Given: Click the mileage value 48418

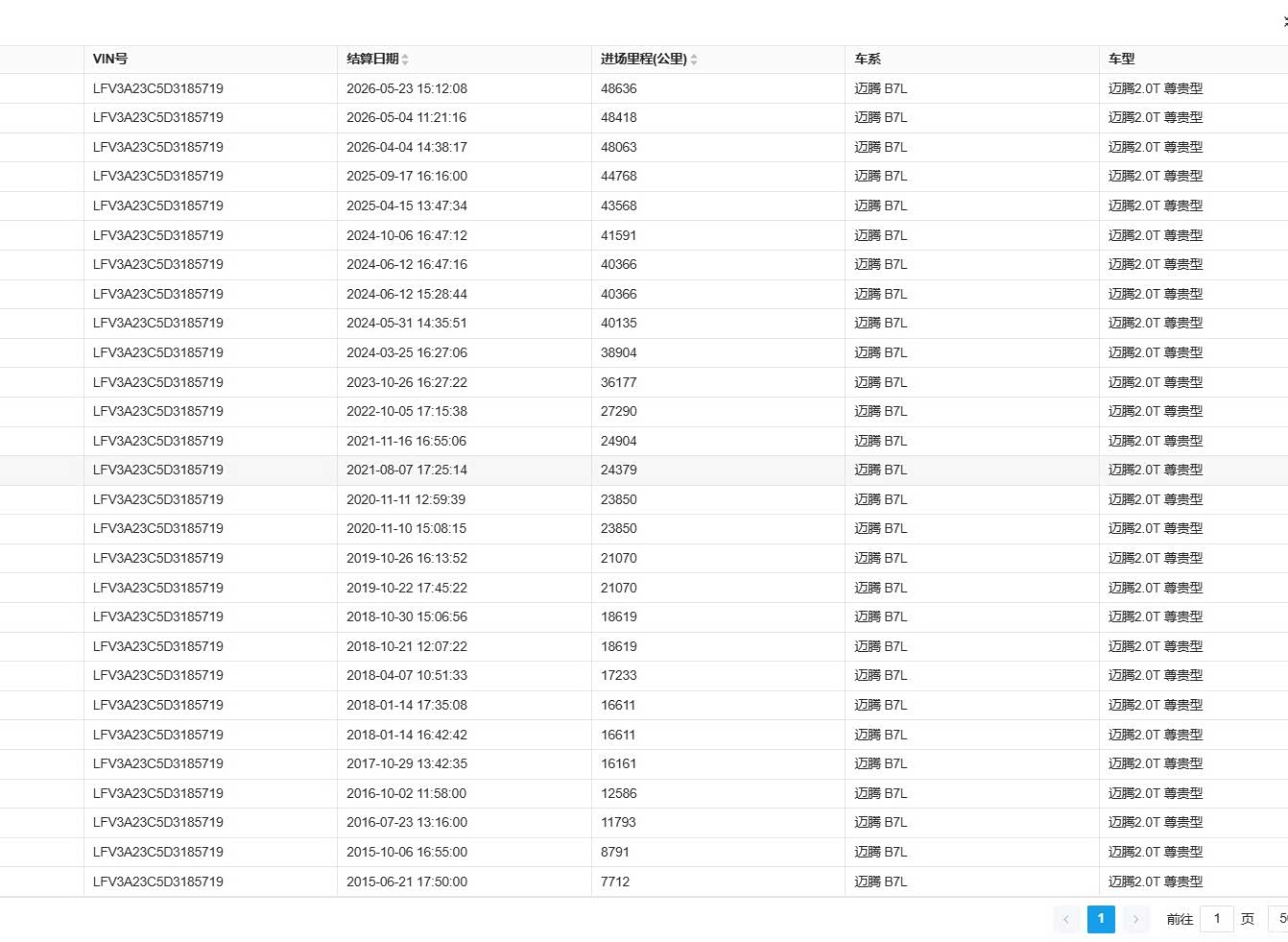Looking at the screenshot, I should pos(619,117).
